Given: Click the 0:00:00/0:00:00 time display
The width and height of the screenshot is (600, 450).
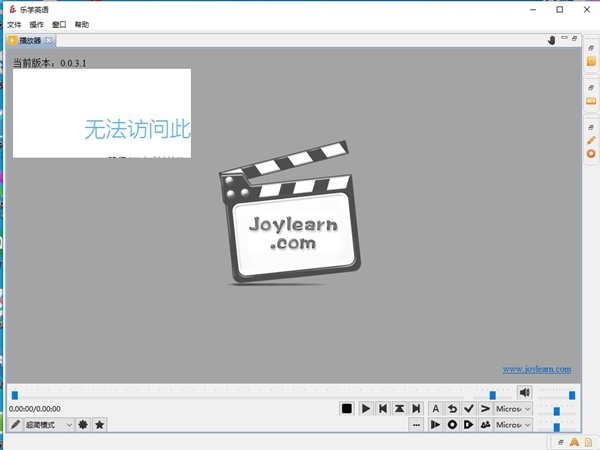Looking at the screenshot, I should (x=34, y=409).
